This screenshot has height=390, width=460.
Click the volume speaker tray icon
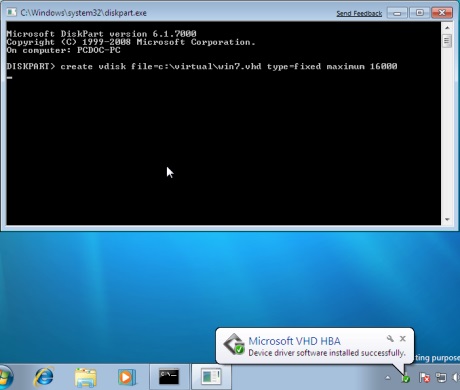(456, 377)
